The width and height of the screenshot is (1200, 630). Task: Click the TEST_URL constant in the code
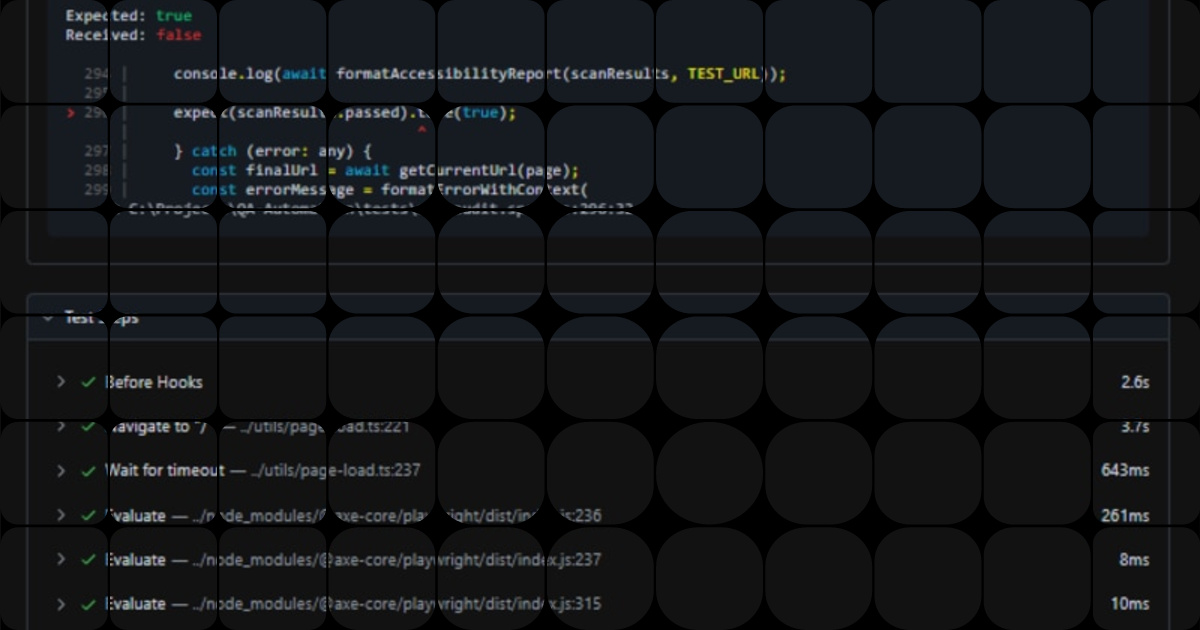click(723, 74)
